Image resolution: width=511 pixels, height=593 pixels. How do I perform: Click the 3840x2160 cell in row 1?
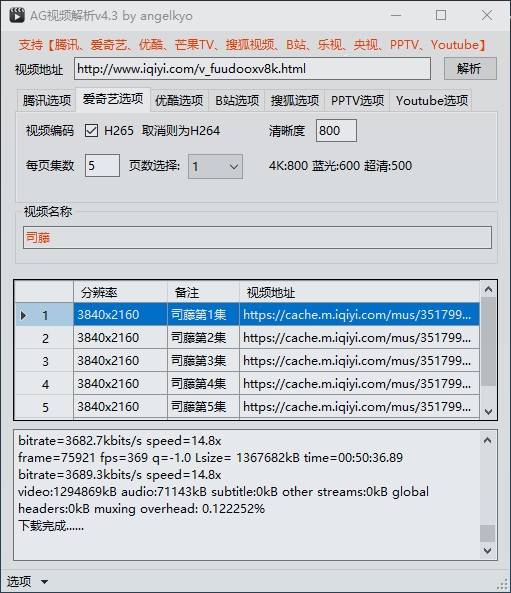click(120, 315)
